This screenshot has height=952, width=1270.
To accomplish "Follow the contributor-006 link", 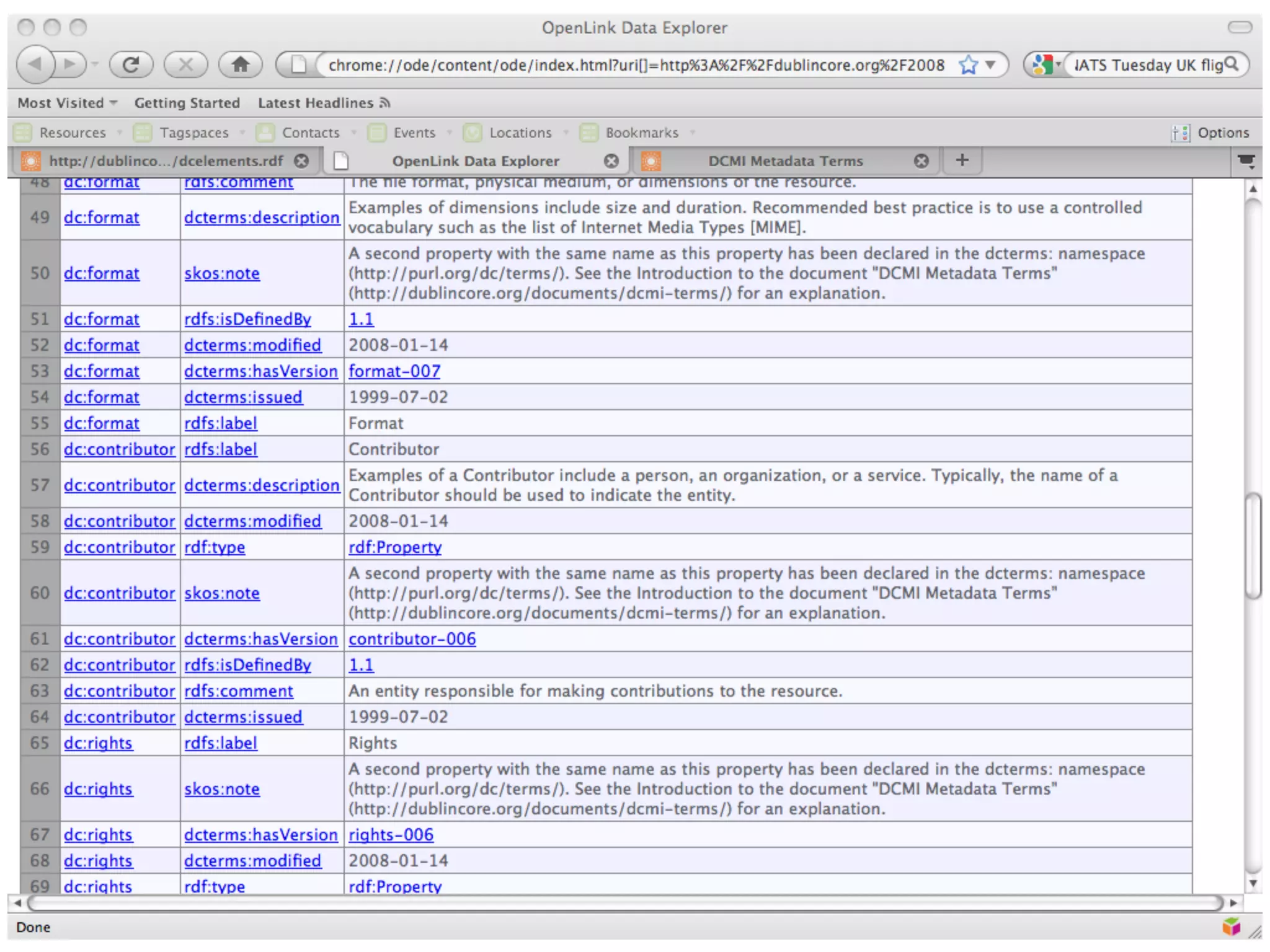I will [x=412, y=639].
